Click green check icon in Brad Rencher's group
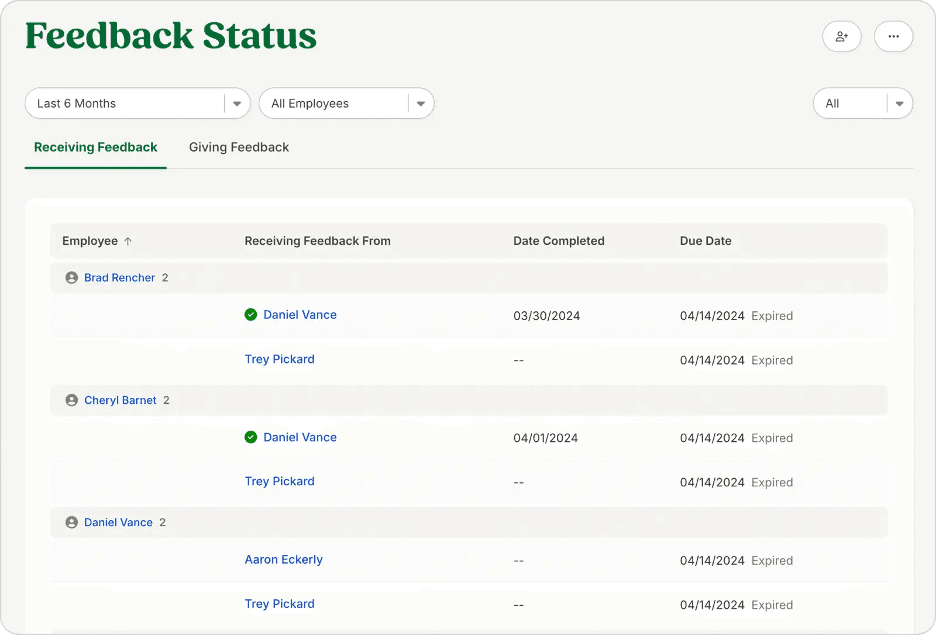Image resolution: width=936 pixels, height=636 pixels. pos(251,315)
